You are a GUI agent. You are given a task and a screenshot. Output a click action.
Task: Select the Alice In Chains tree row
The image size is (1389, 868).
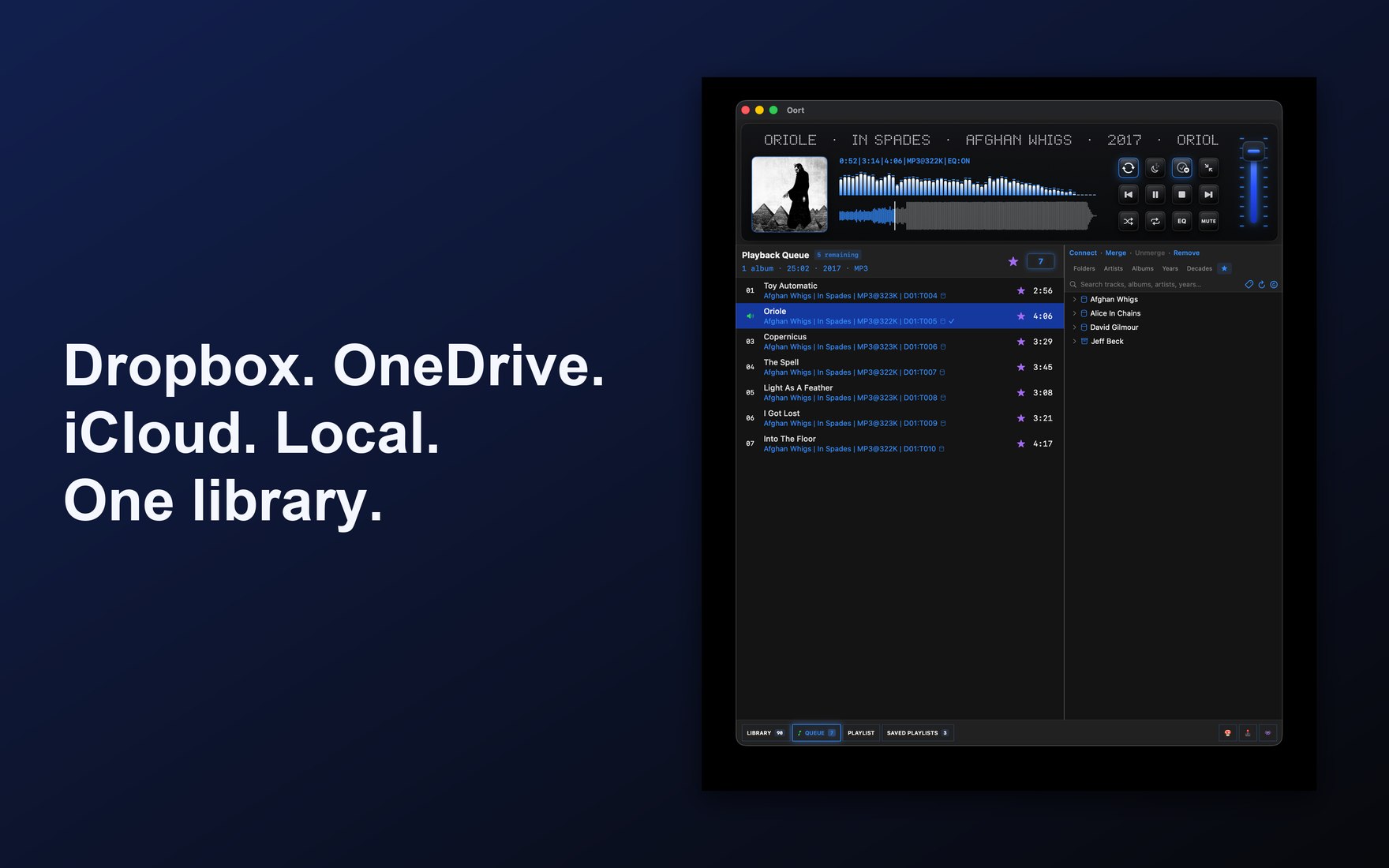click(1173, 313)
